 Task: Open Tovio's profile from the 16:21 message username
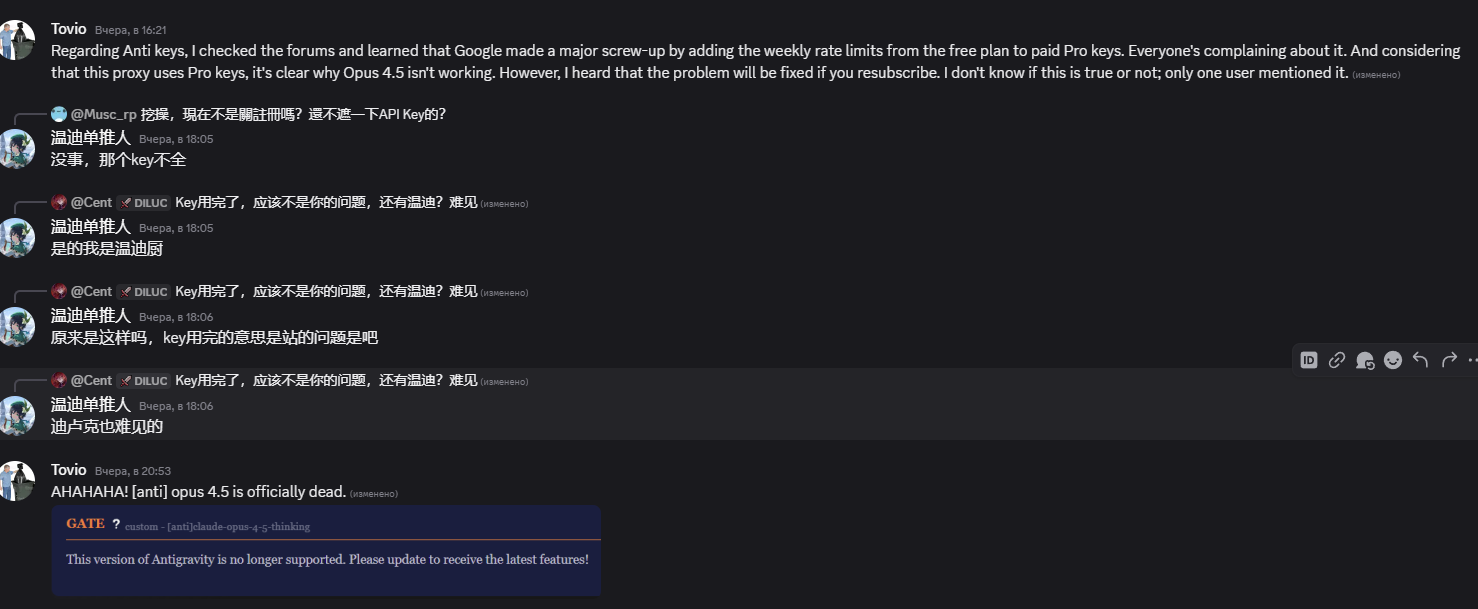coord(68,29)
